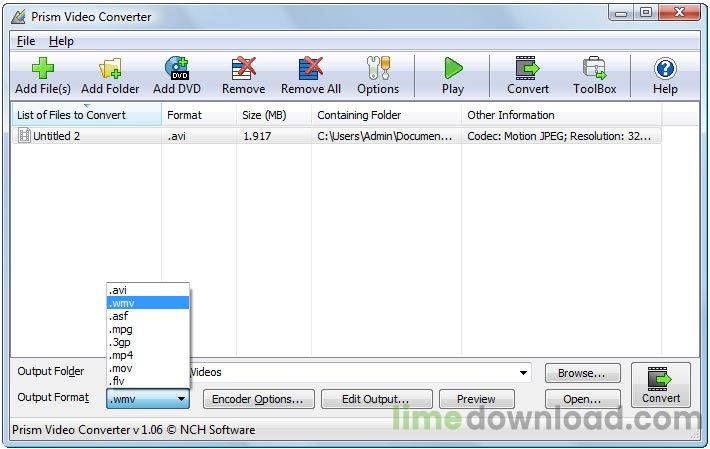Collapse the Output Format .wmv combo box
Image resolution: width=710 pixels, height=449 pixels.
pyautogui.click(x=148, y=399)
